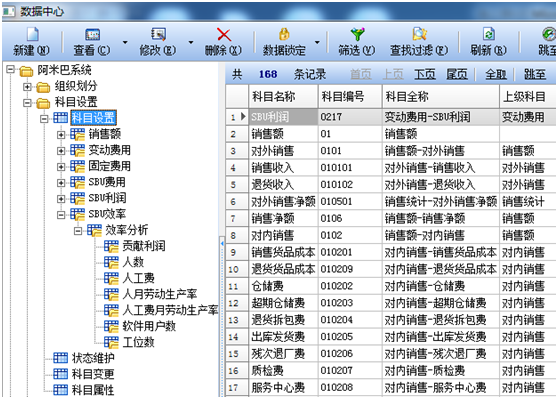
Task: Open dropdown arrow next to 查看
Action: [125, 42]
